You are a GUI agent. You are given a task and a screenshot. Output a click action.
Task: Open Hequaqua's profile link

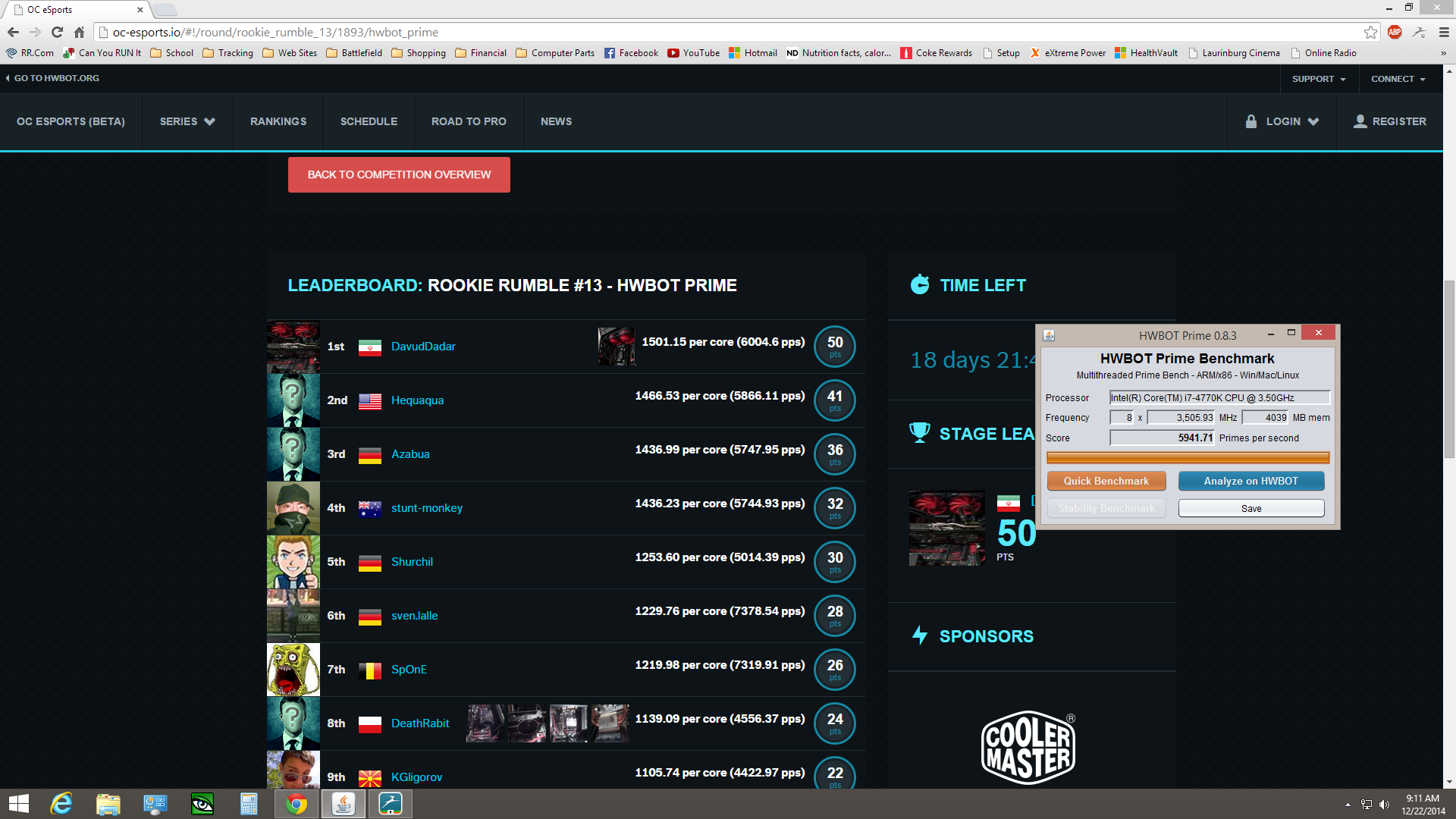pos(417,400)
